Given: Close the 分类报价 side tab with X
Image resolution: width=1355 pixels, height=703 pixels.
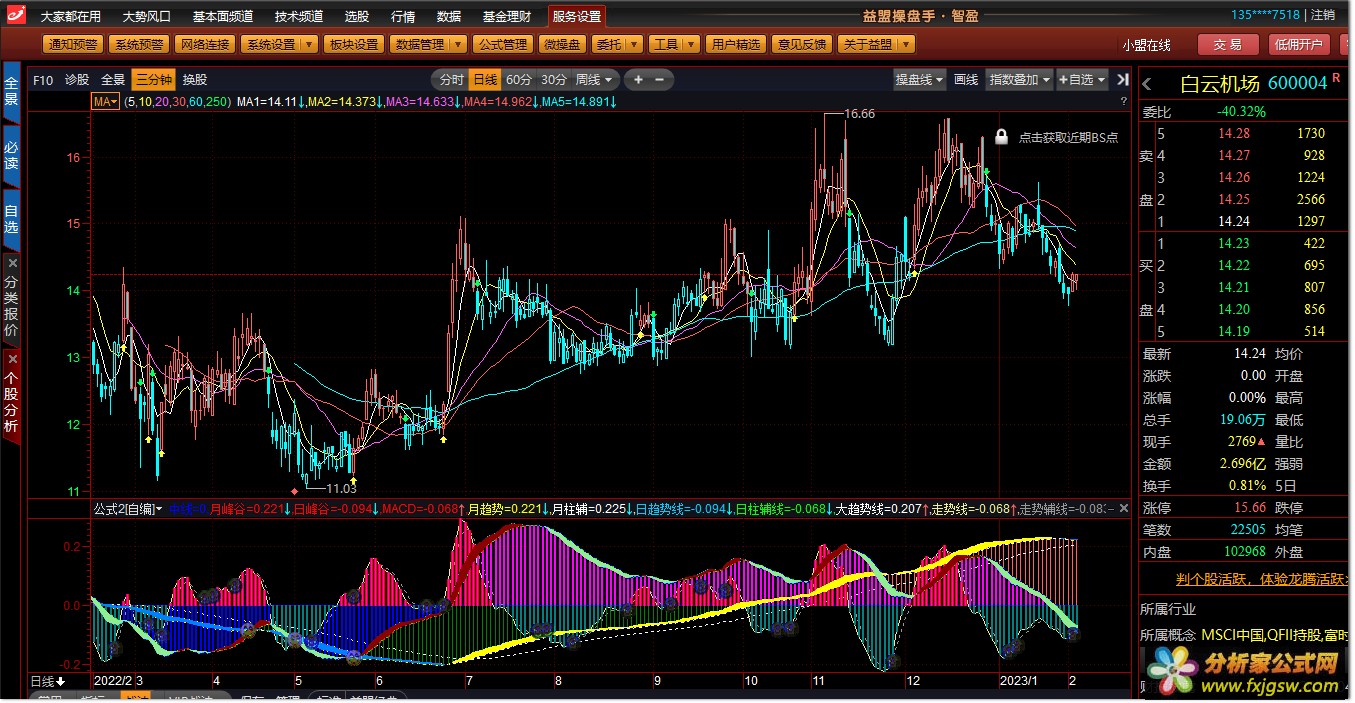Looking at the screenshot, I should coord(12,263).
